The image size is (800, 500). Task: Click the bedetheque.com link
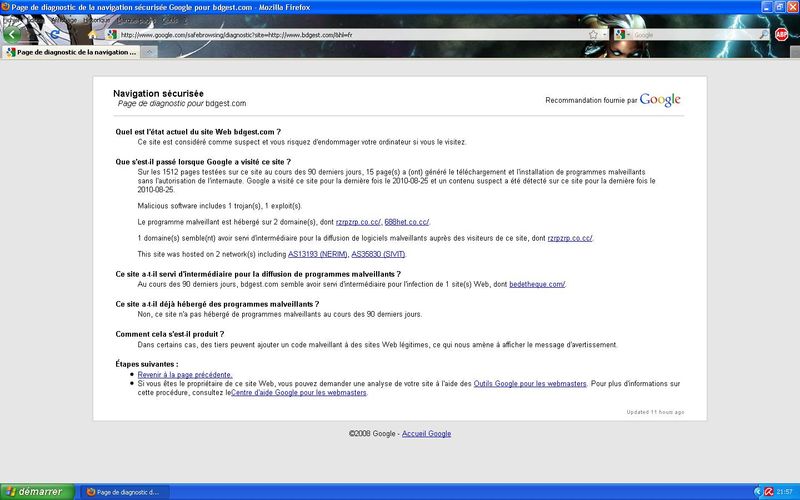pyautogui.click(x=537, y=284)
